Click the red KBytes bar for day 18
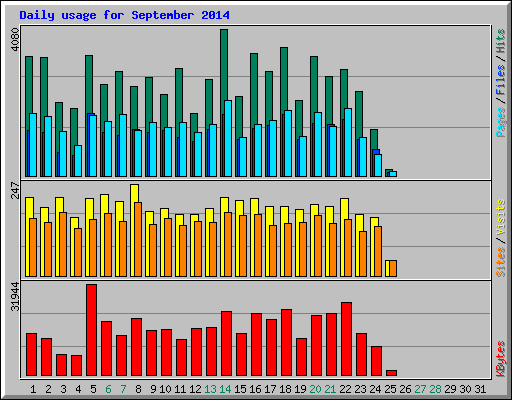The width and height of the screenshot is (512, 400). (x=286, y=343)
